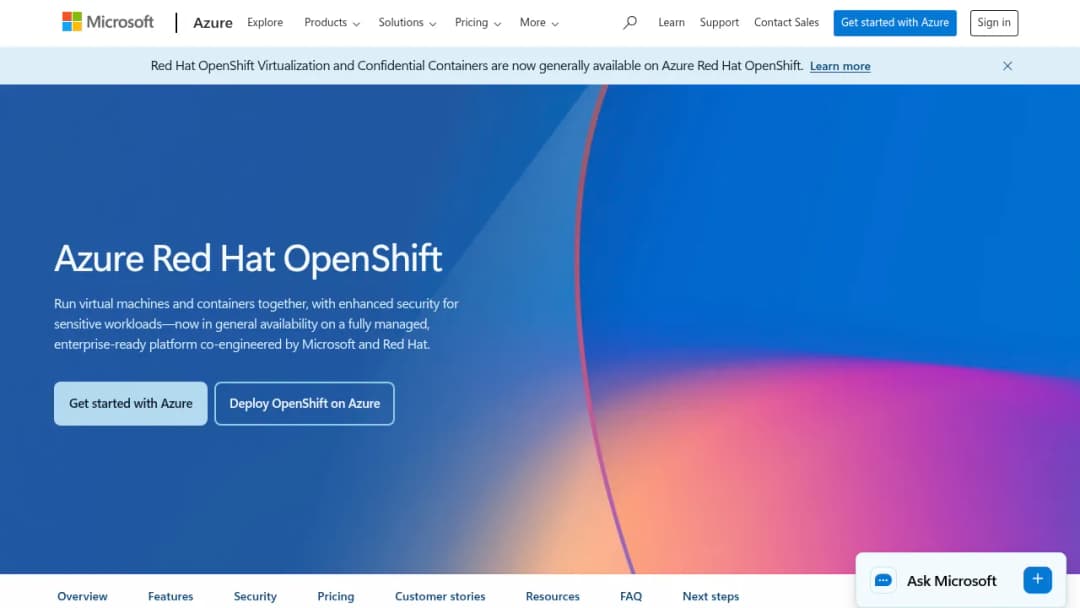This screenshot has height=608, width=1080.
Task: Click the Ask Microsoft chat bubble icon
Action: tap(883, 580)
